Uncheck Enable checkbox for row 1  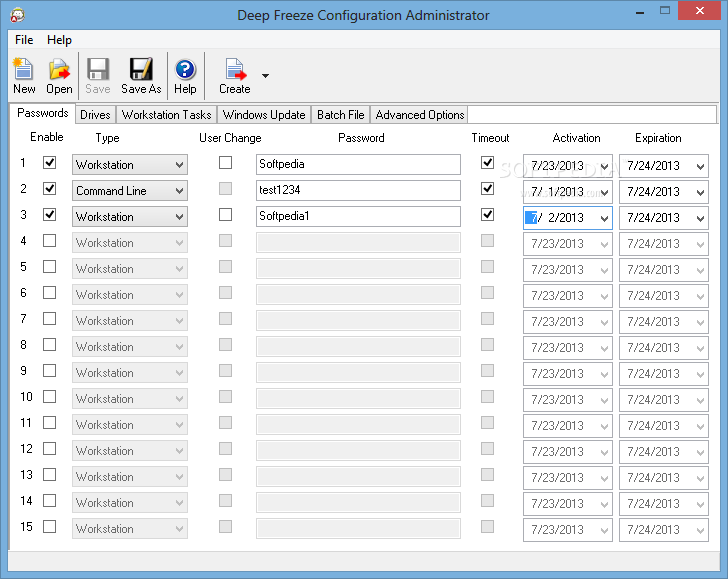pos(49,163)
